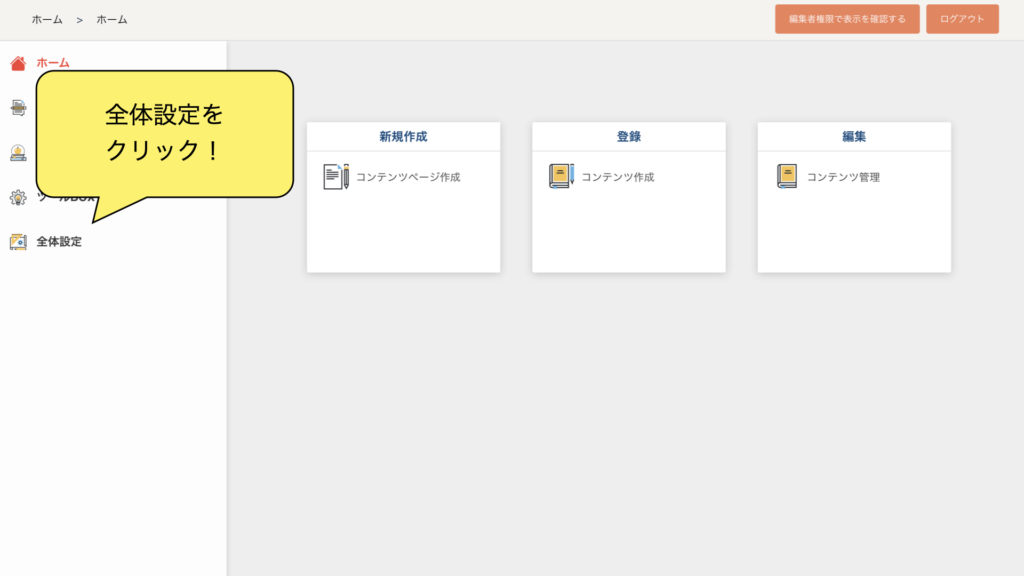Click the book-with-pen icon for コンテンツ作成
This screenshot has height=576, width=1024.
(561, 177)
